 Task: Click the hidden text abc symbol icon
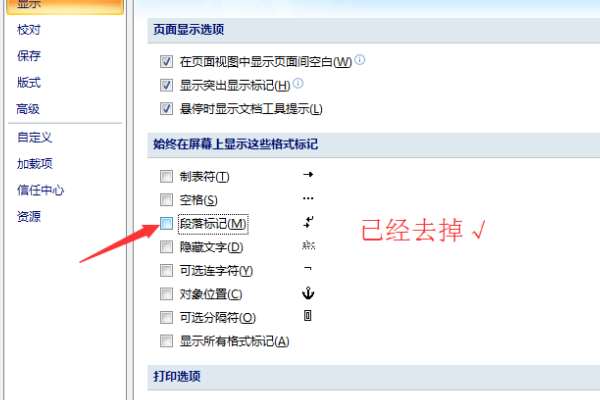tap(308, 245)
